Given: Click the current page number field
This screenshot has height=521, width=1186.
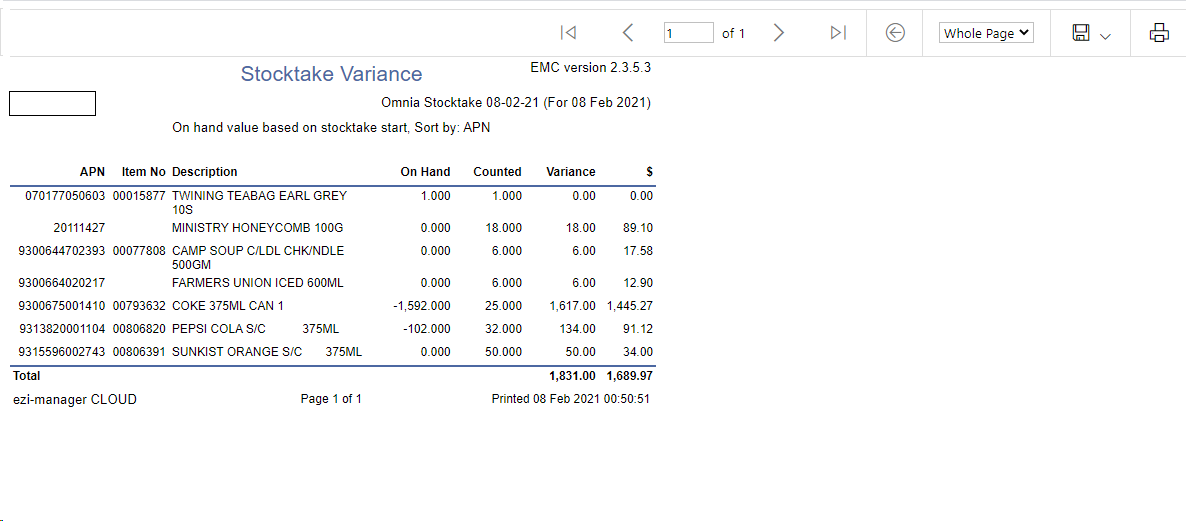Looking at the screenshot, I should [688, 33].
